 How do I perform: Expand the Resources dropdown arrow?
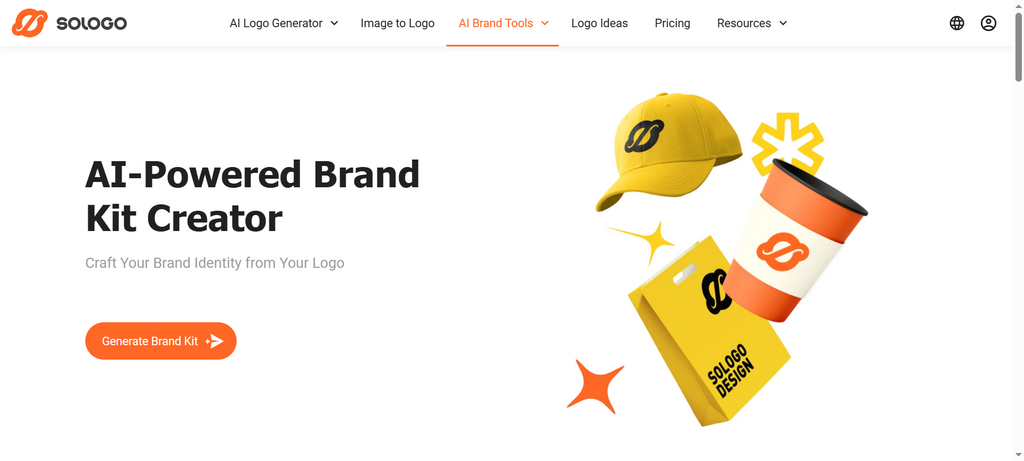783,24
